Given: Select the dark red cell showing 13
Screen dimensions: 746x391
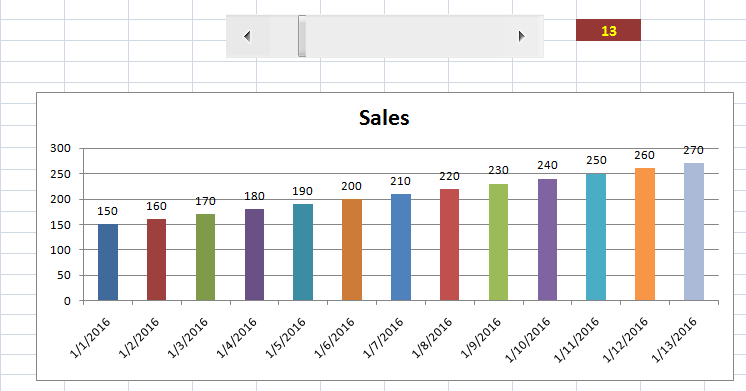Looking at the screenshot, I should 608,30.
